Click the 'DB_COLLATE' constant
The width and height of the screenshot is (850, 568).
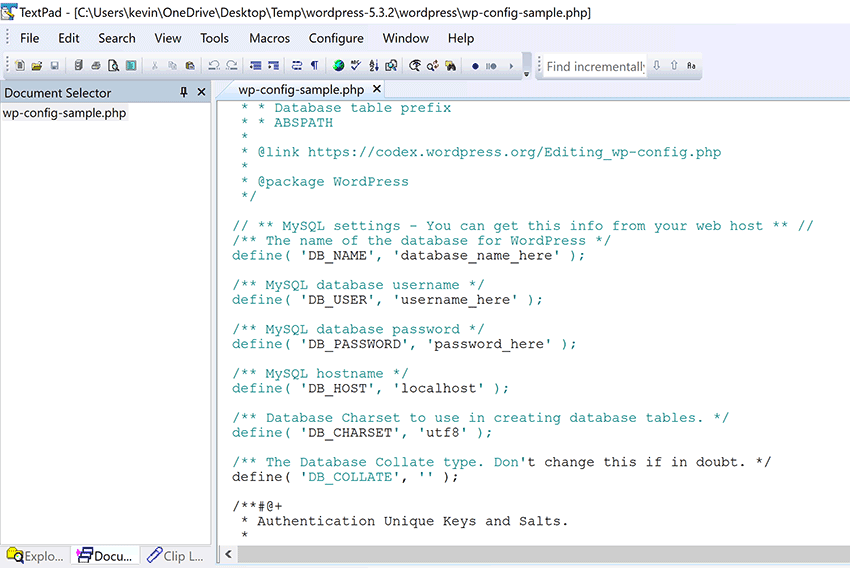[x=350, y=477]
